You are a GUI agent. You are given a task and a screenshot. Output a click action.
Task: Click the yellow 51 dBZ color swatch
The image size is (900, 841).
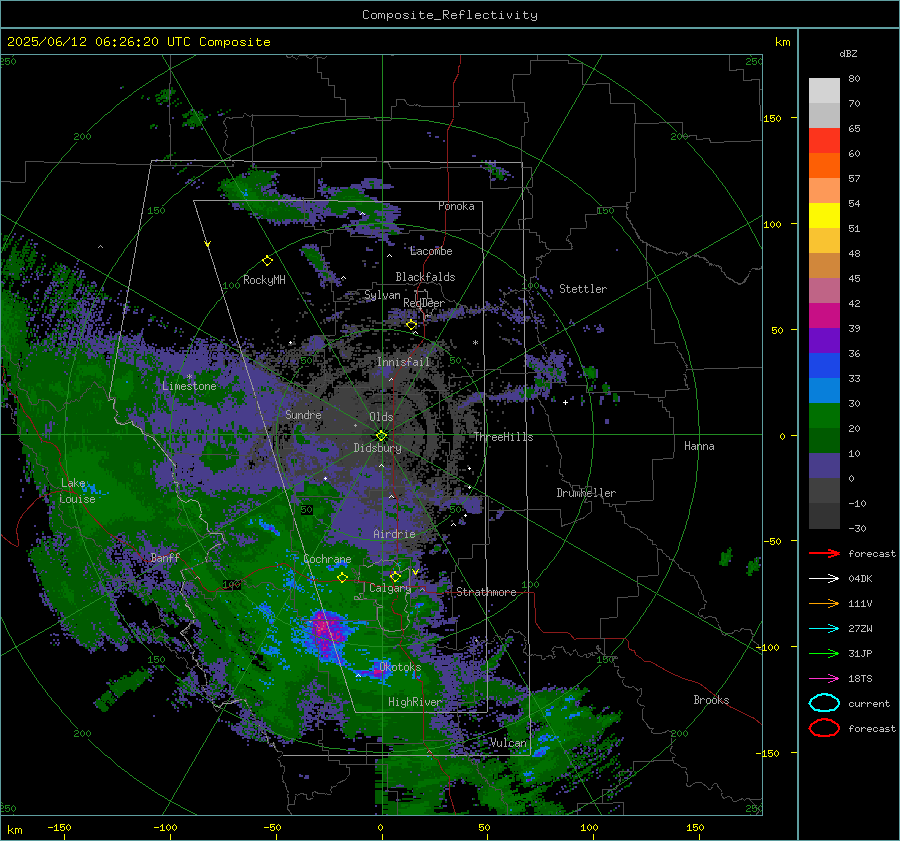824,216
